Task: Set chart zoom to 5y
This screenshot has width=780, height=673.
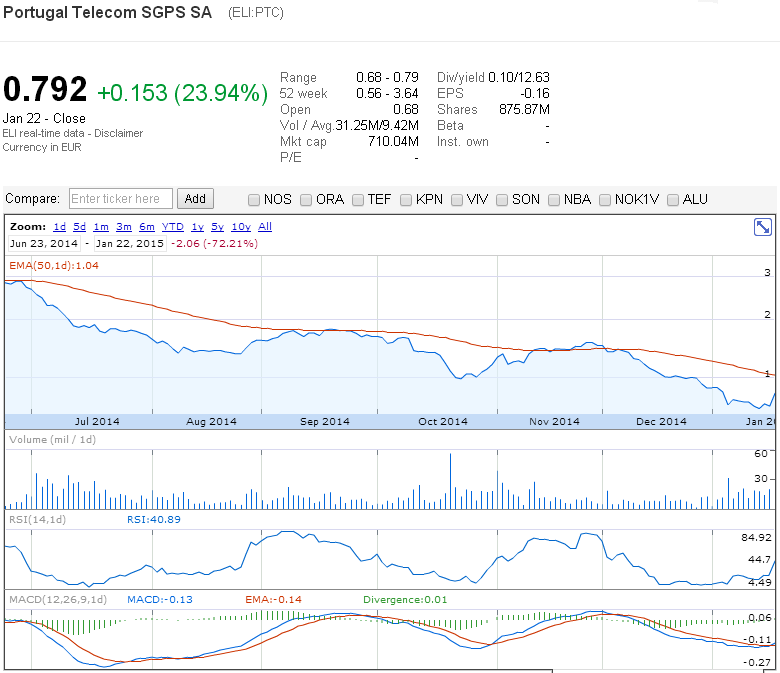Action: click(x=217, y=227)
